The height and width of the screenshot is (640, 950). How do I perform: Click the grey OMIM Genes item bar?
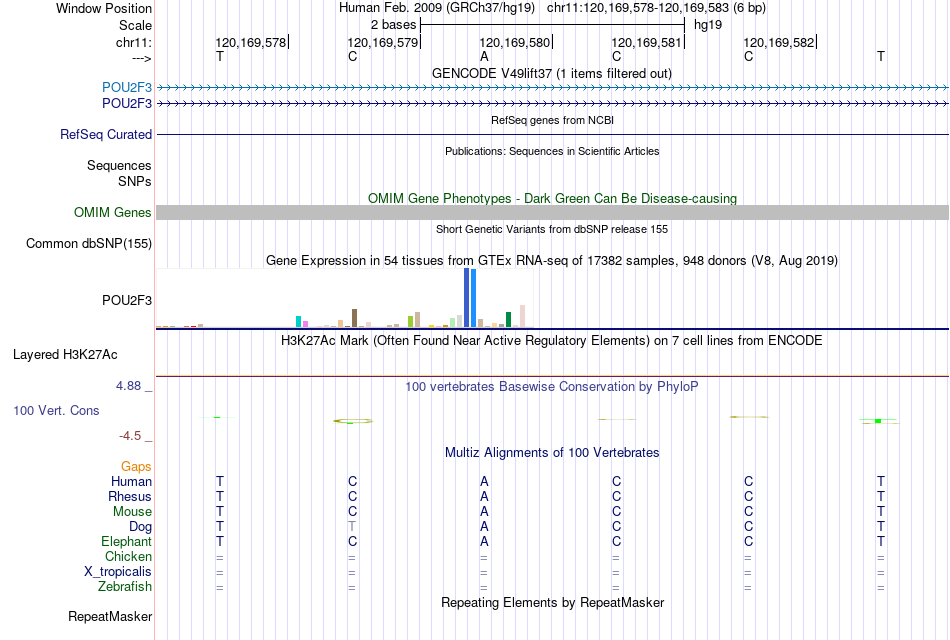pyautogui.click(x=552, y=212)
